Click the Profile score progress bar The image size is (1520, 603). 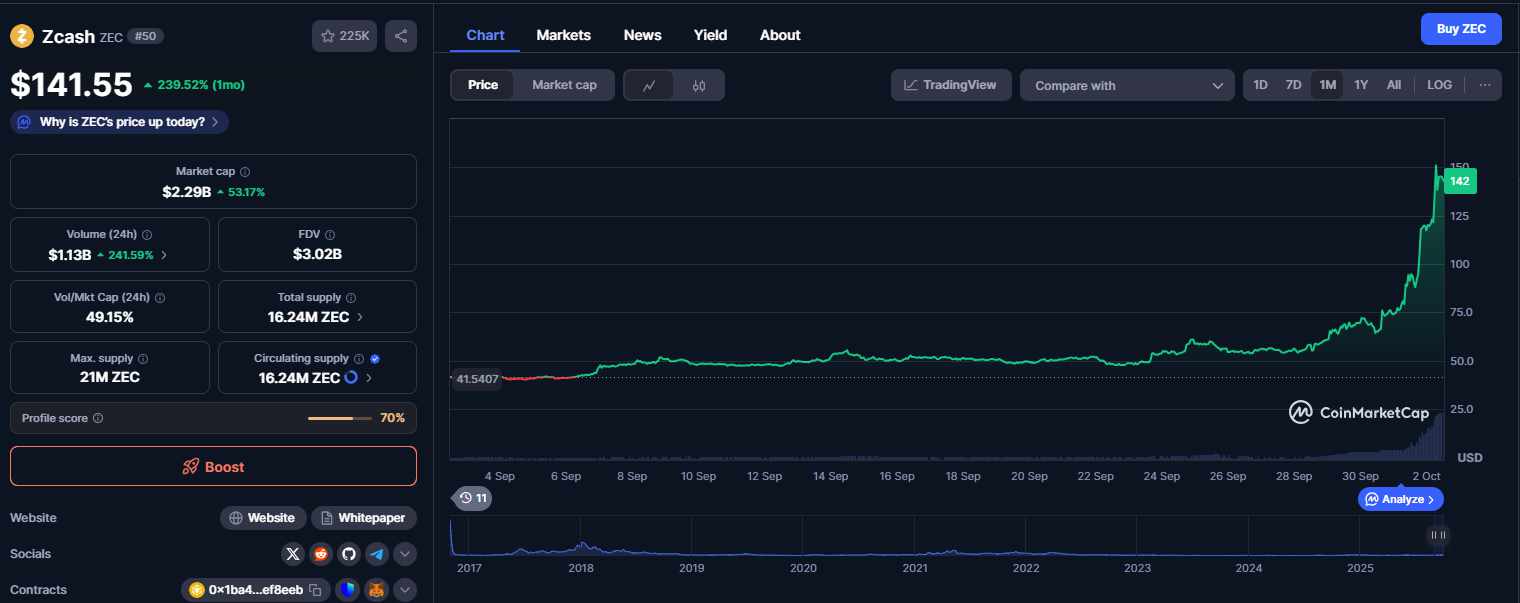tap(341, 418)
